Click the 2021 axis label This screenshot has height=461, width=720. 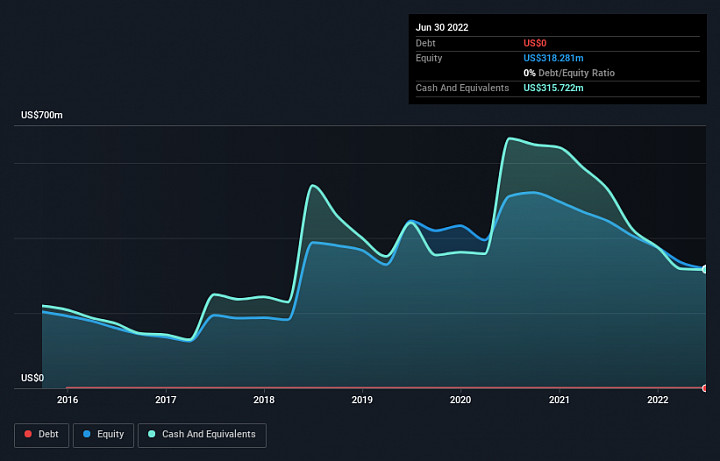pos(559,400)
